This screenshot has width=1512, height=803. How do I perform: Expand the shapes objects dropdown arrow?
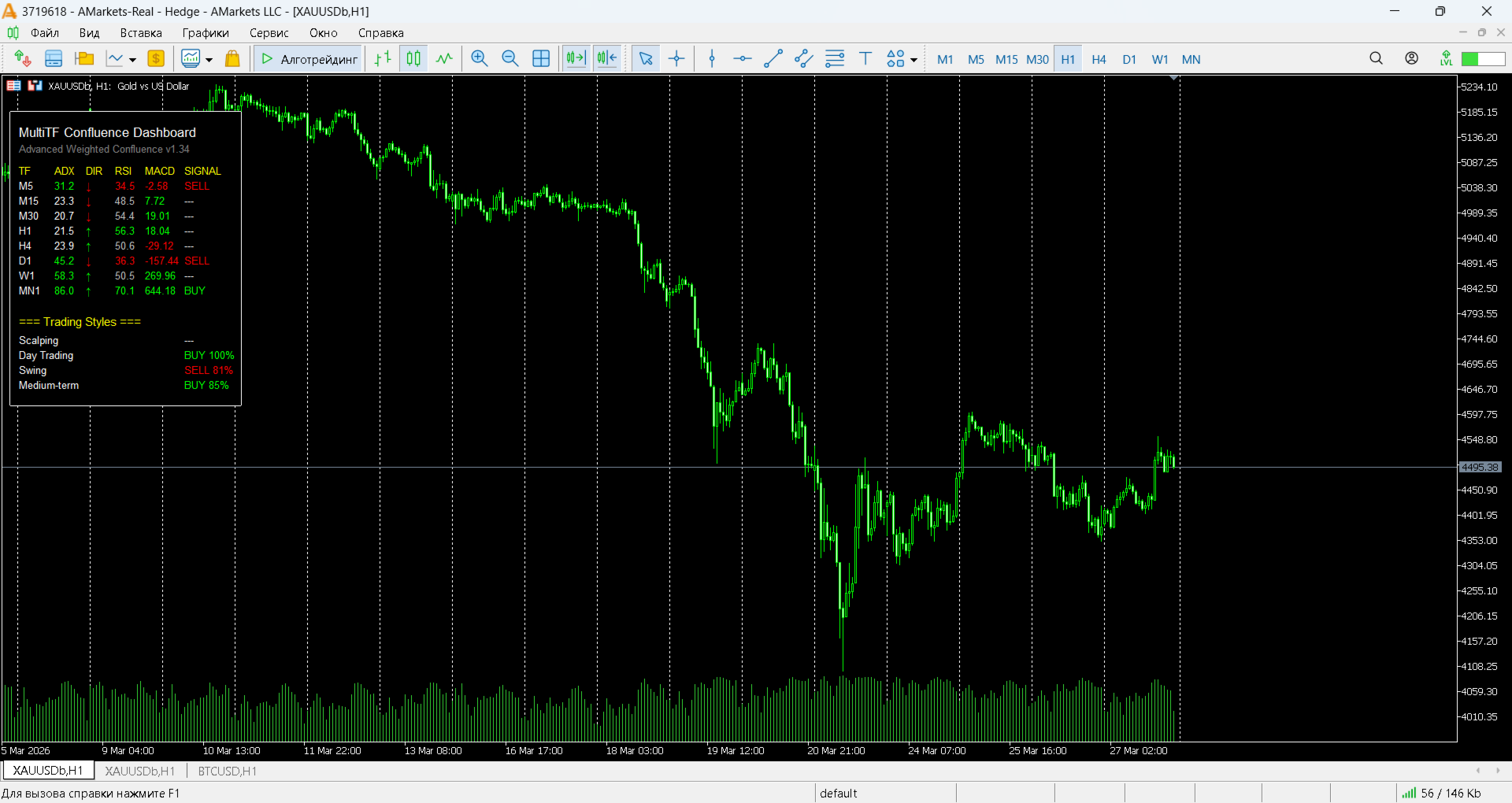pyautogui.click(x=913, y=60)
